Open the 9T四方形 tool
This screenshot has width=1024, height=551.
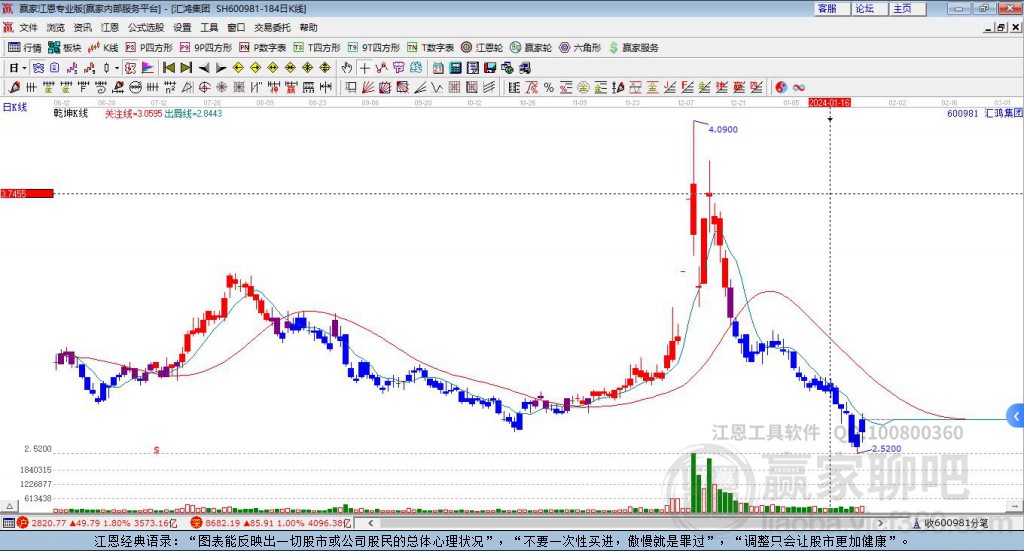[374, 48]
